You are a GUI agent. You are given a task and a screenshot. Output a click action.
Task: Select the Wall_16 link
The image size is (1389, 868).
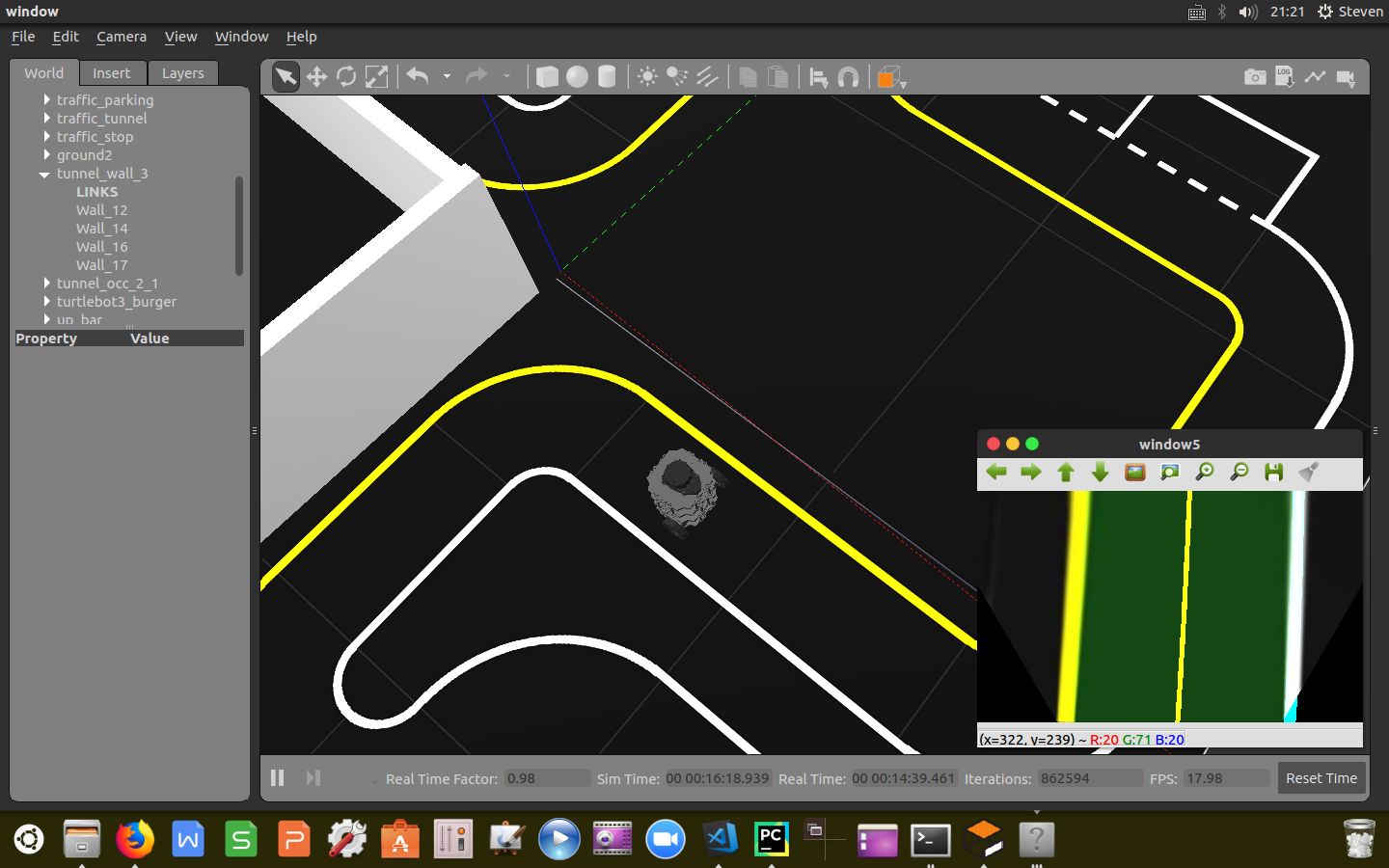[x=101, y=247]
